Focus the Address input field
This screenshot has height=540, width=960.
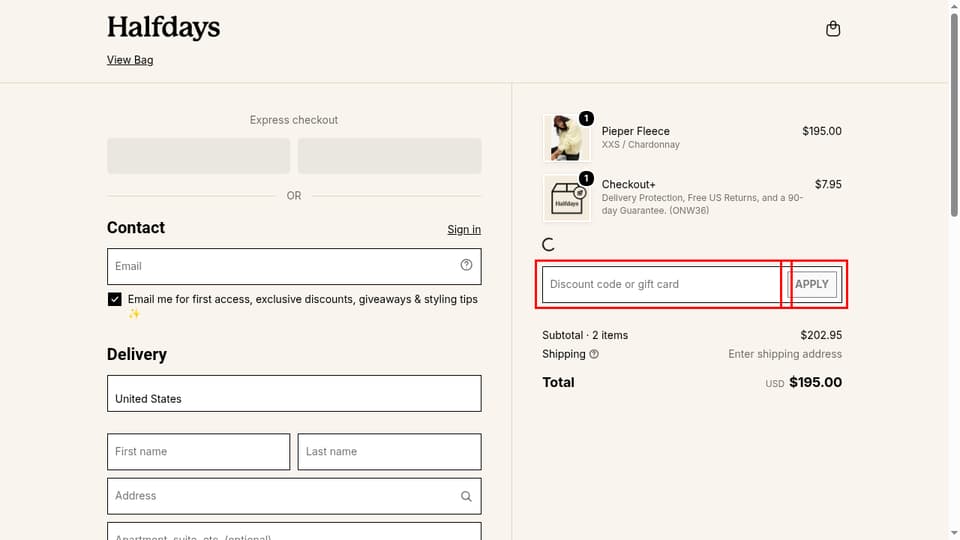[294, 496]
